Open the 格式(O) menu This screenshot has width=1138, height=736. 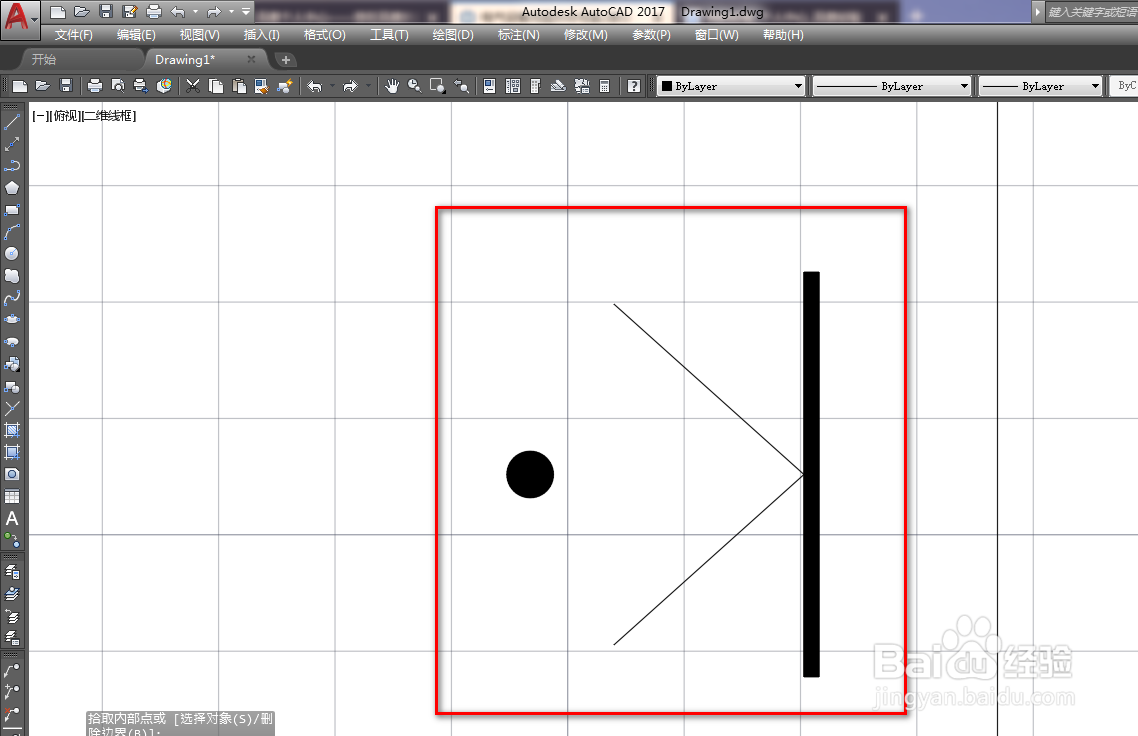coord(324,35)
